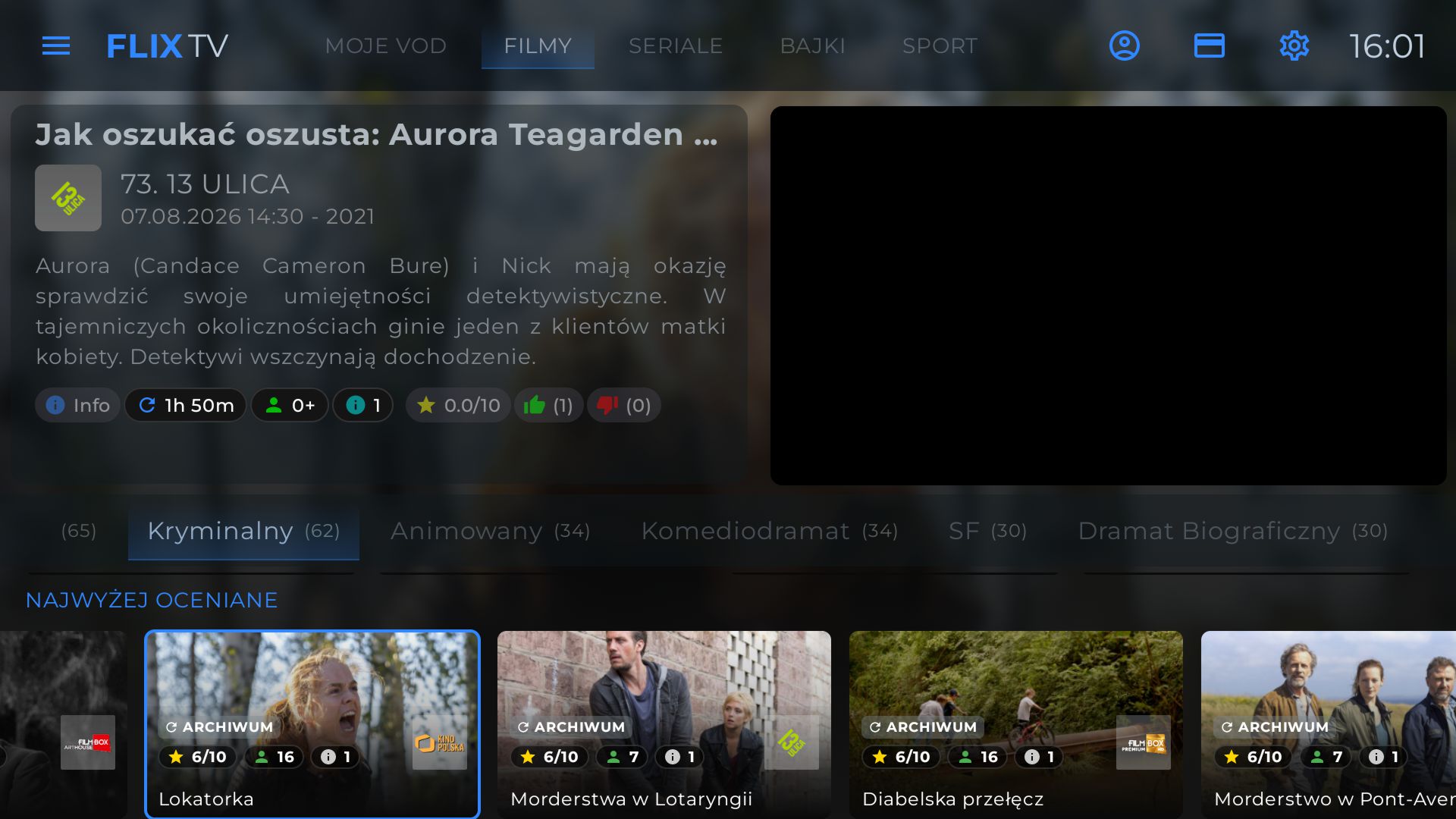The image size is (1456, 819).
Task: Select the partially hidden (65) genre category
Action: pyautogui.click(x=79, y=532)
